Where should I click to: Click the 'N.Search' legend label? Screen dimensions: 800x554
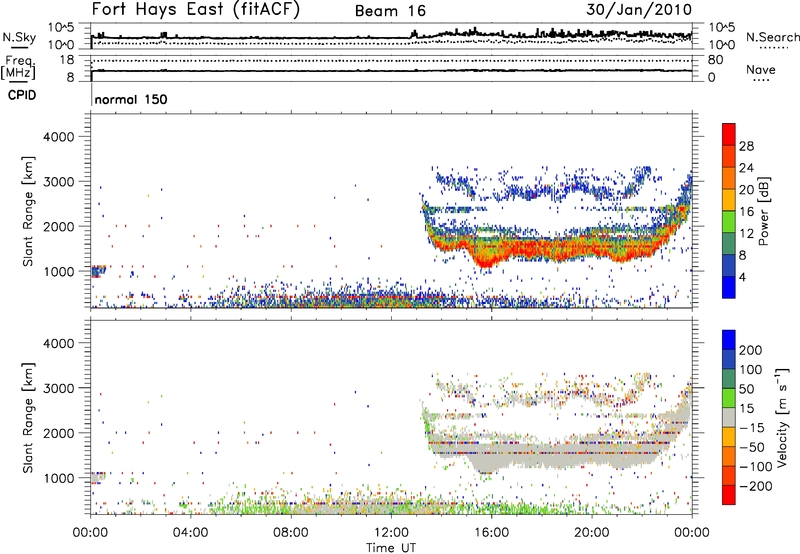coord(772,37)
